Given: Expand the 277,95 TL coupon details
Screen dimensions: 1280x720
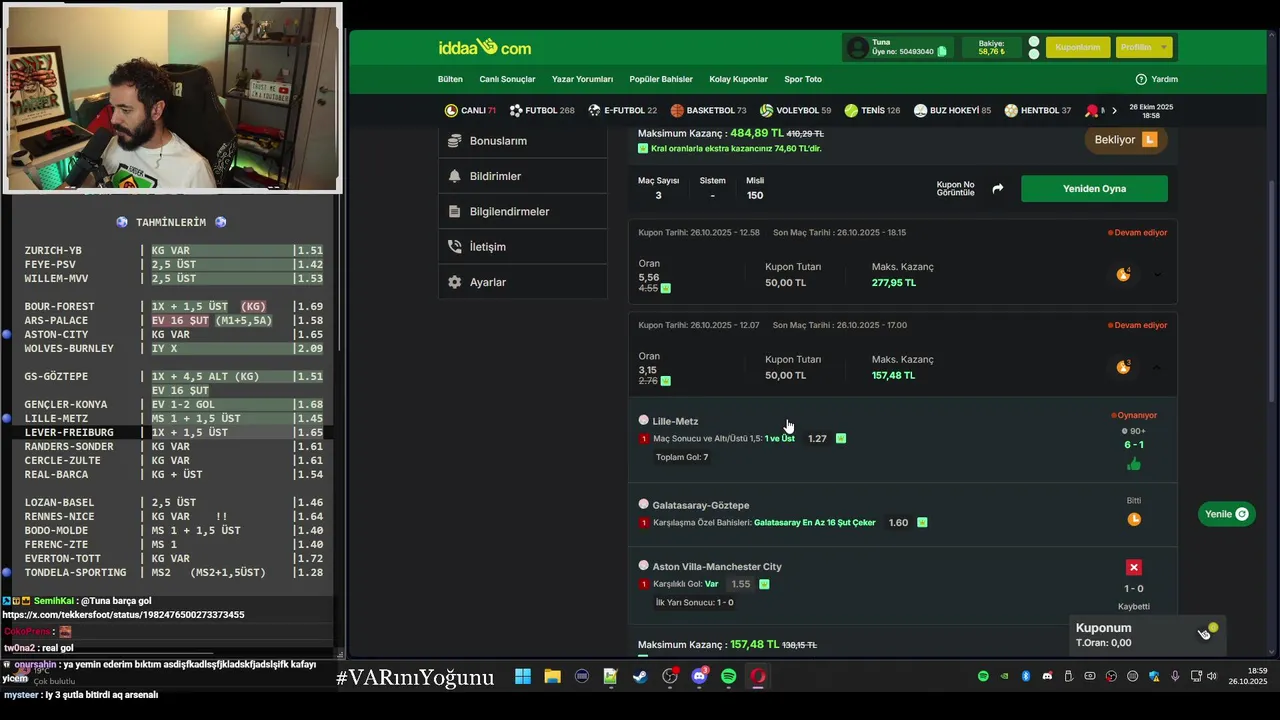Looking at the screenshot, I should pyautogui.click(x=1157, y=275).
